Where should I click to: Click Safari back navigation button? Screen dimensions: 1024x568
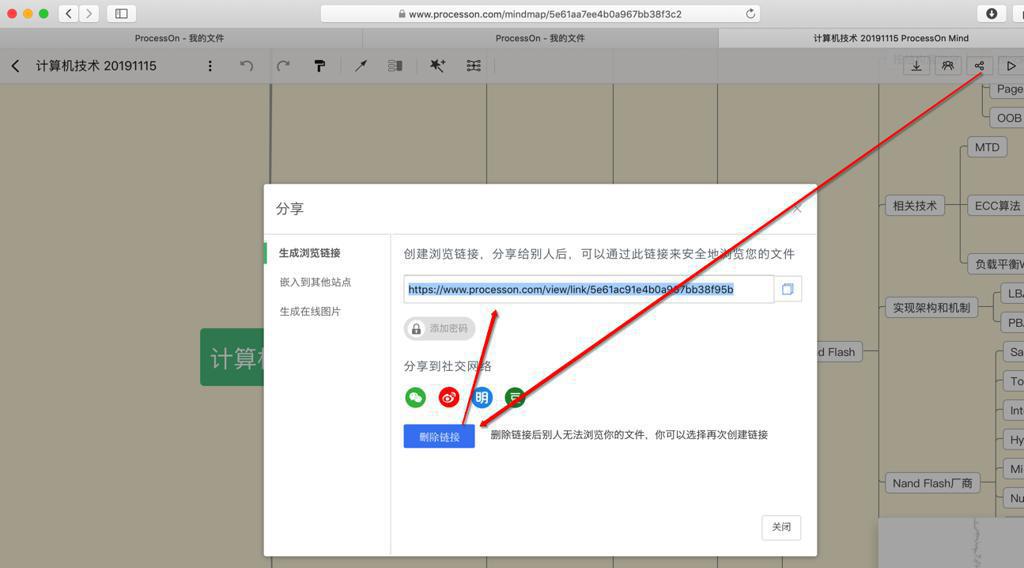pyautogui.click(x=69, y=14)
